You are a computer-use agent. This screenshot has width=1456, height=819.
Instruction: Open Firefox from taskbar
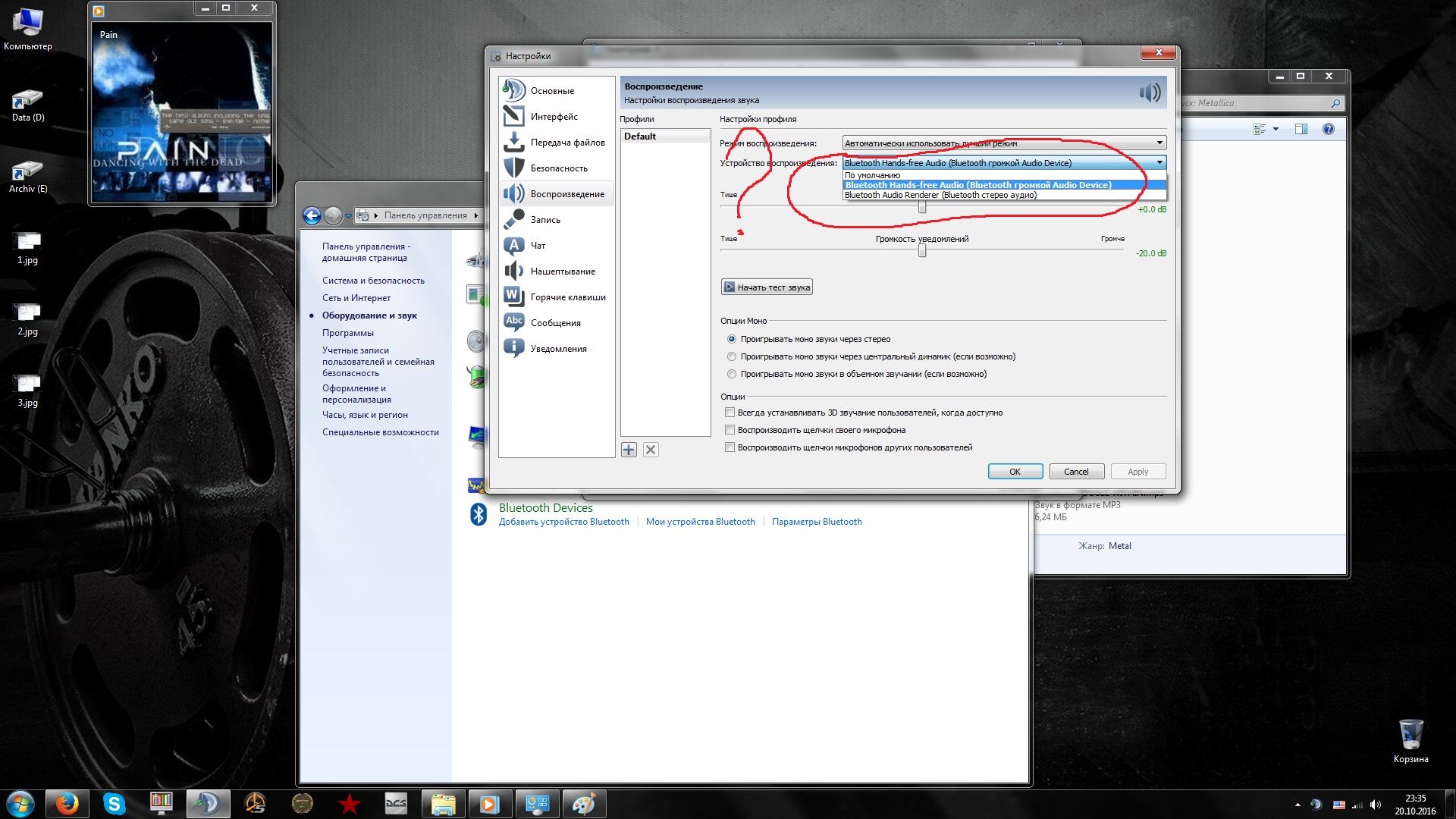click(67, 804)
